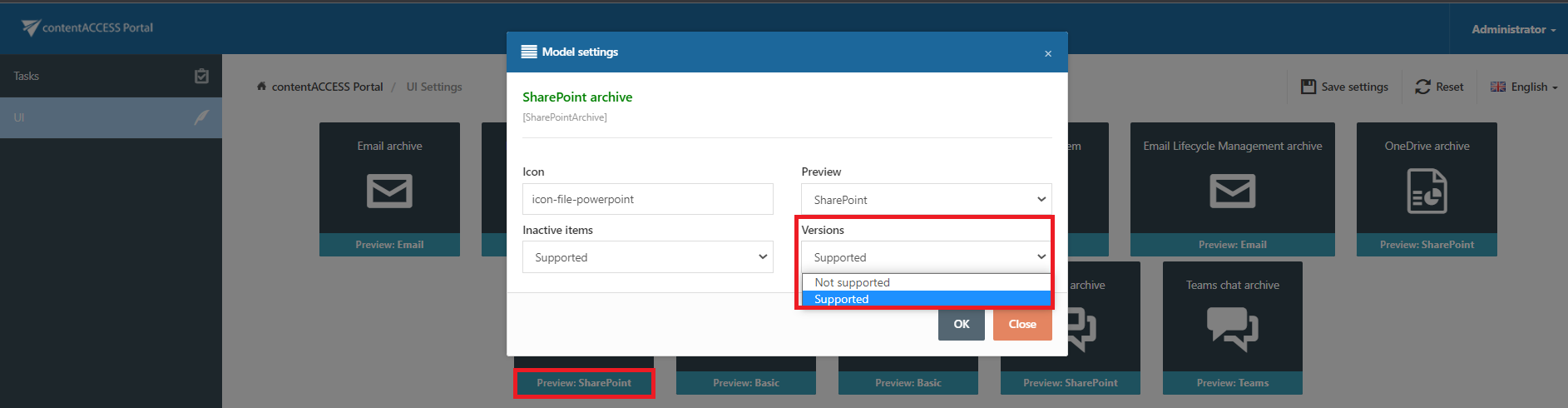Open the English language selector
This screenshot has height=408, width=1568.
(1524, 87)
